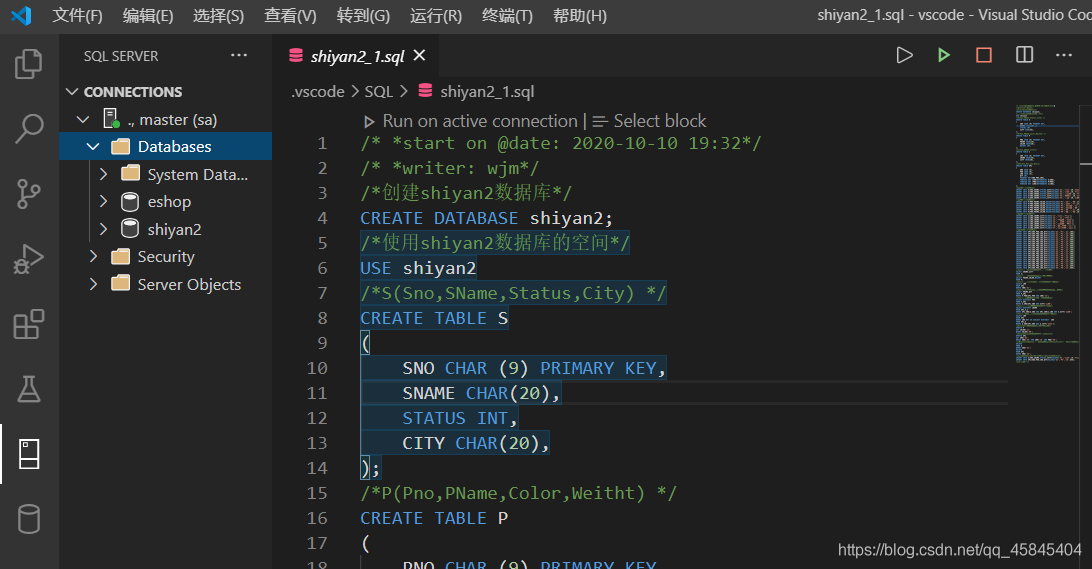1092x569 pixels.
Task: Click the Cancel query stop icon
Action: click(984, 55)
